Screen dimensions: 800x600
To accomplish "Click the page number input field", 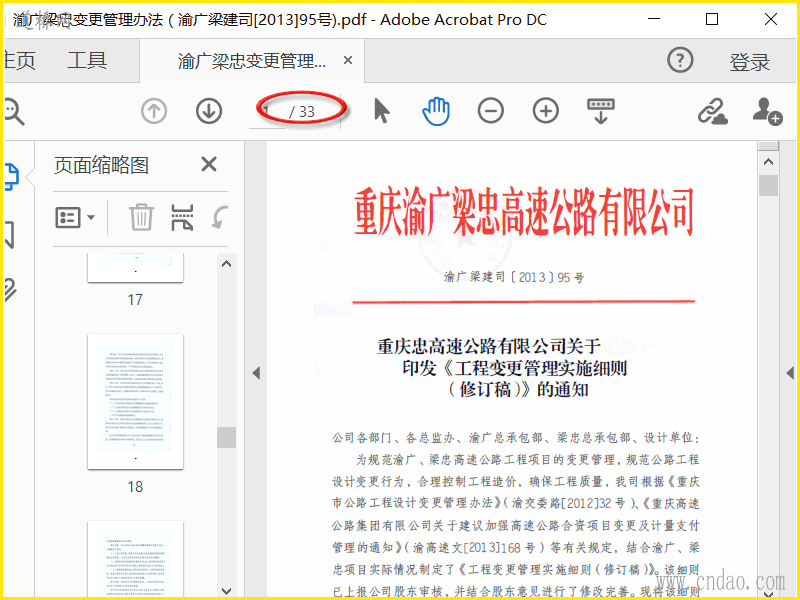I will (267, 111).
